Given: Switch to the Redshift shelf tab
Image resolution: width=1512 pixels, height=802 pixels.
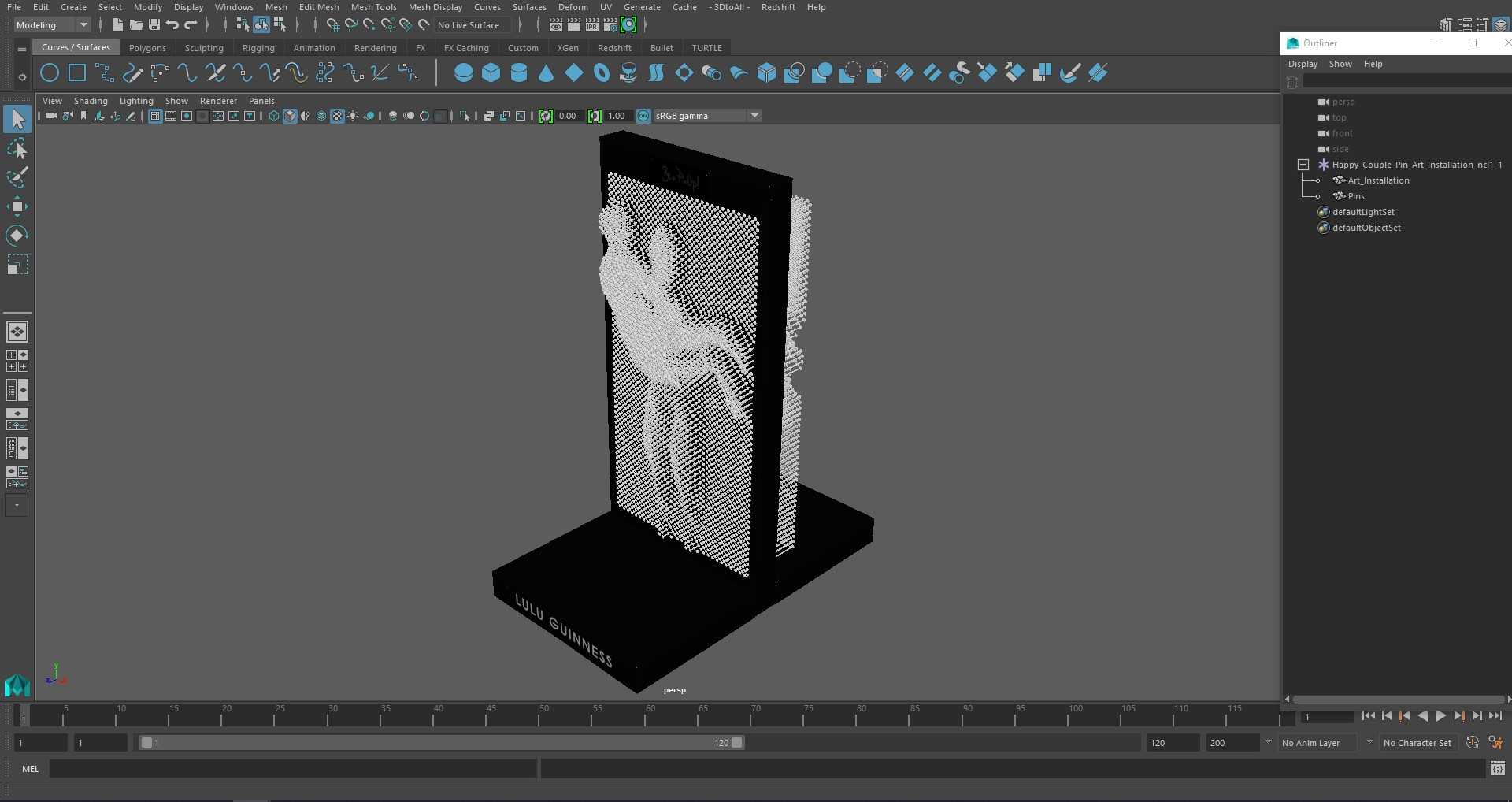Looking at the screenshot, I should coord(614,48).
